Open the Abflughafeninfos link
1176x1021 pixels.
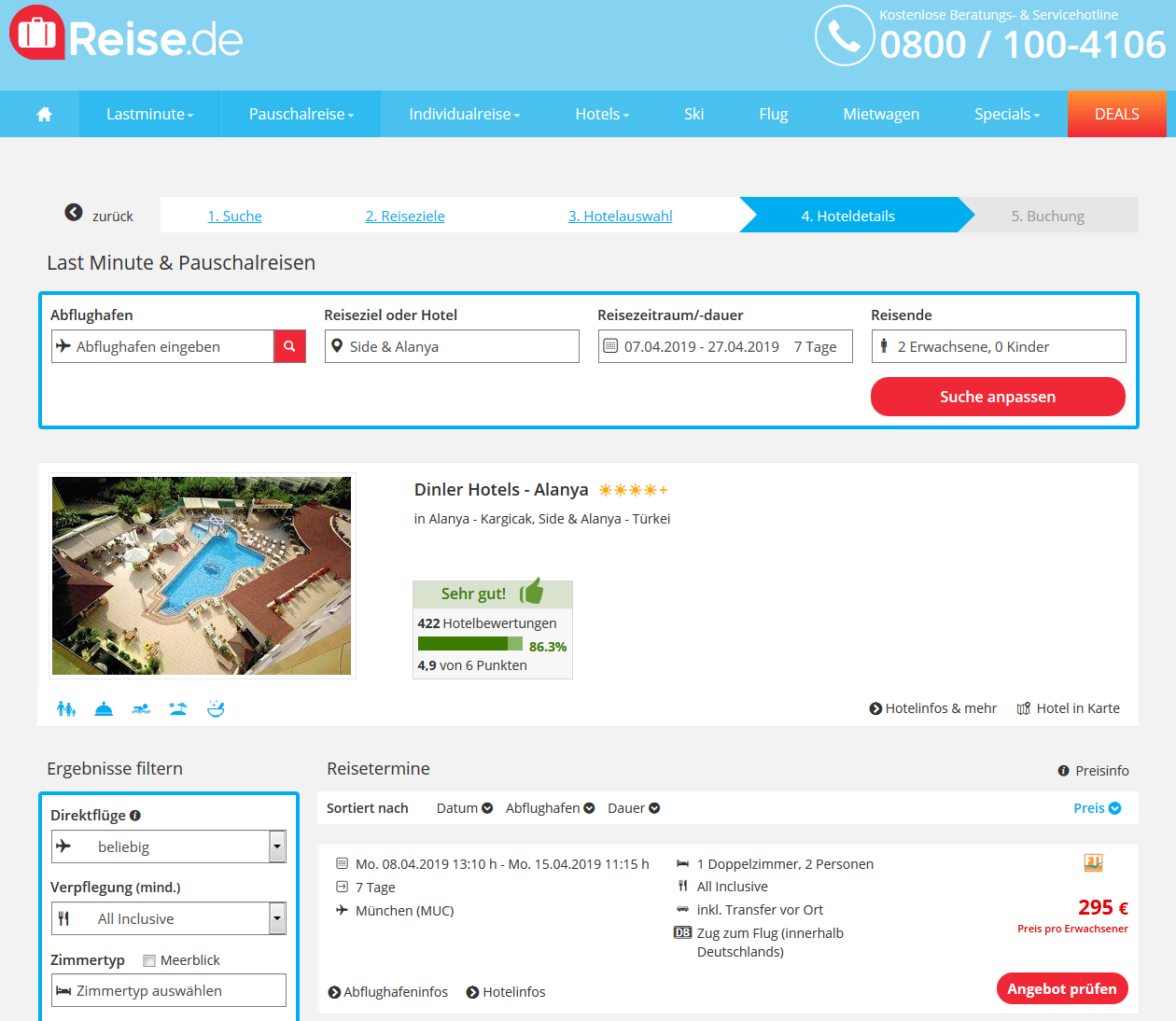click(x=388, y=992)
